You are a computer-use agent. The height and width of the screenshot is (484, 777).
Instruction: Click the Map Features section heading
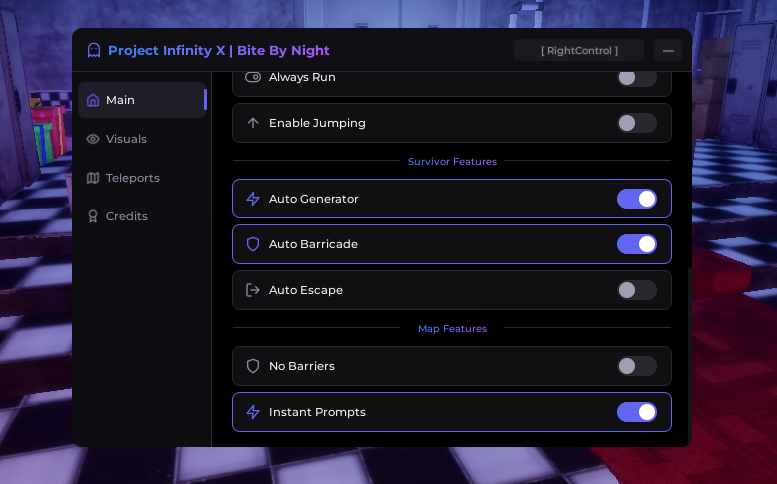(x=452, y=328)
